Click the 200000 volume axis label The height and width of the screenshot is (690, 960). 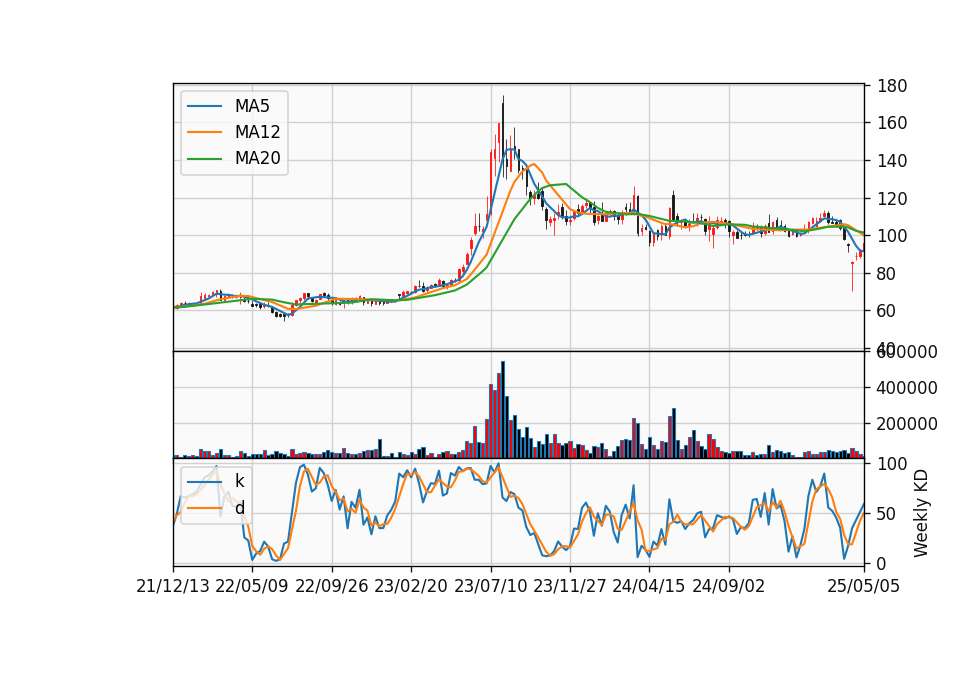pyautogui.click(x=907, y=424)
